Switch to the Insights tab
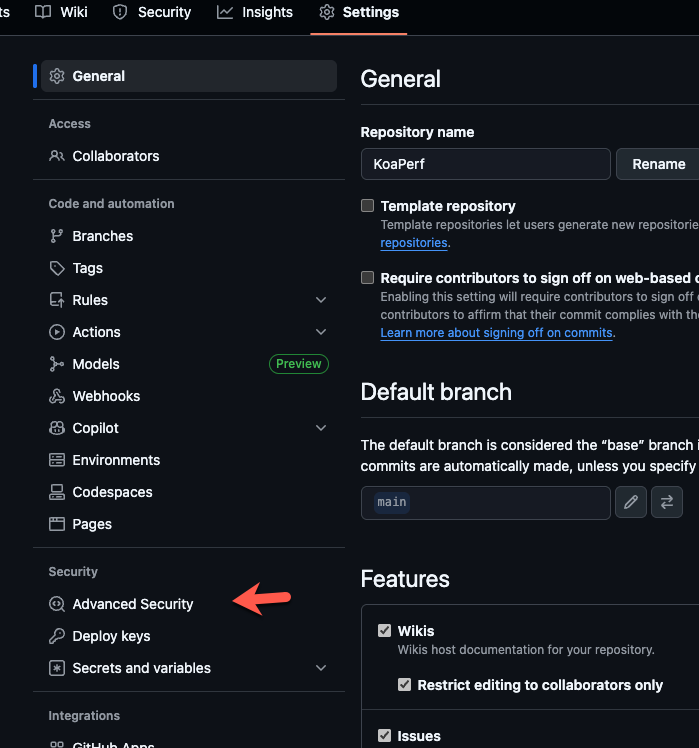 (255, 12)
